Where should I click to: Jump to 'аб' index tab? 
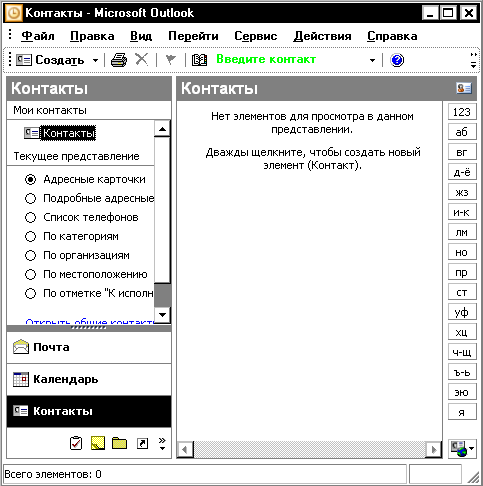(x=462, y=132)
